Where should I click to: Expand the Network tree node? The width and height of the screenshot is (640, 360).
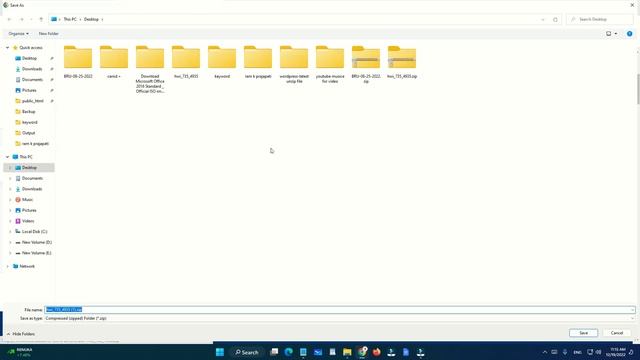pyautogui.click(x=7, y=266)
